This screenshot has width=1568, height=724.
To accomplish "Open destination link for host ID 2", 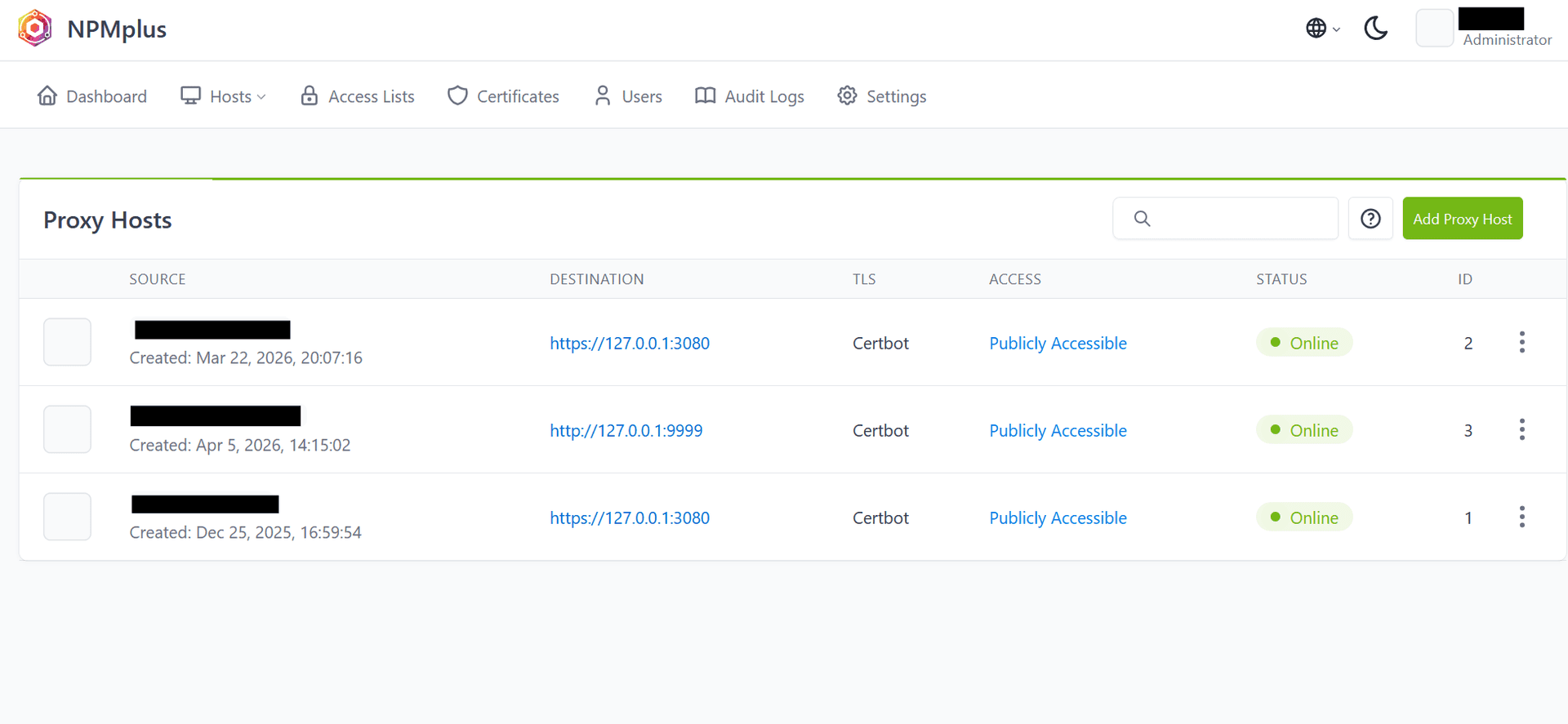I will [630, 343].
